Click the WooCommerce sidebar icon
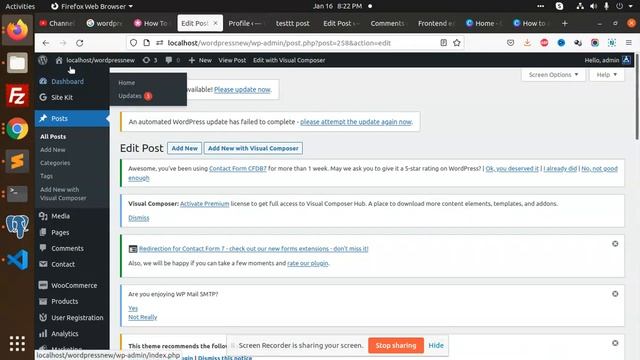This screenshot has height=360, width=640. [x=43, y=285]
